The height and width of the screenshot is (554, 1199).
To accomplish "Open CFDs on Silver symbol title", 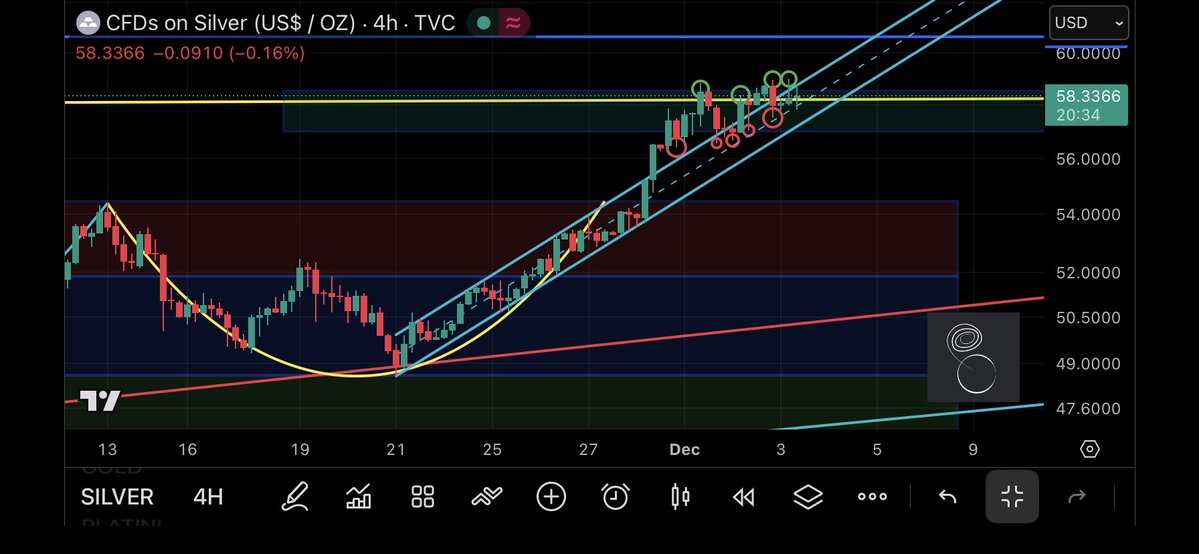I will tap(281, 23).
